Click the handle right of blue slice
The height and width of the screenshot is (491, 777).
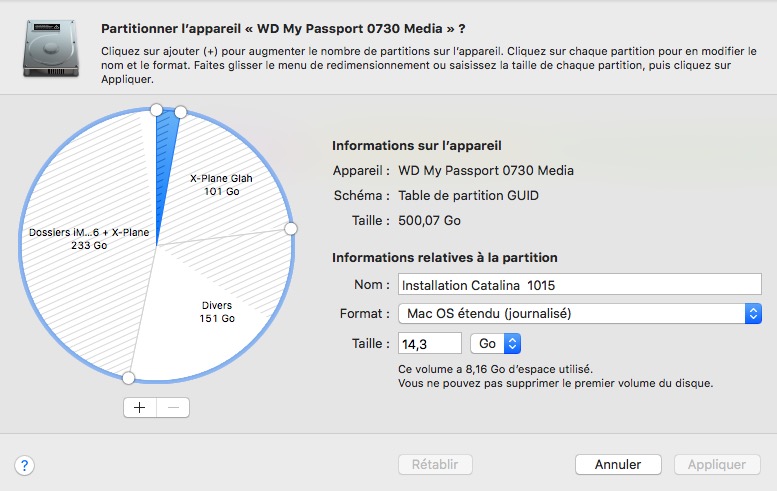pos(181,112)
